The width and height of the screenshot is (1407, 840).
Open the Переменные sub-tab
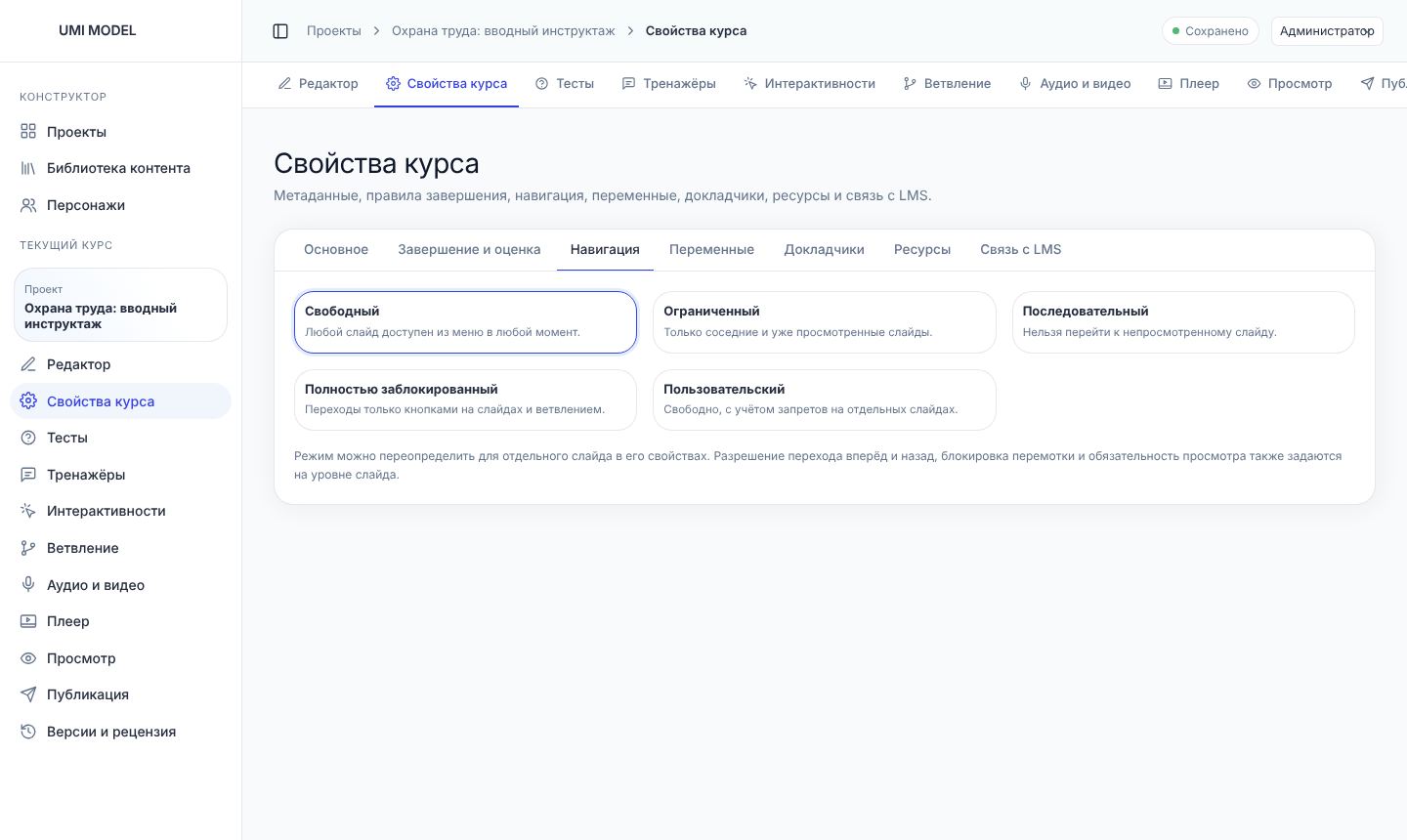click(x=711, y=250)
